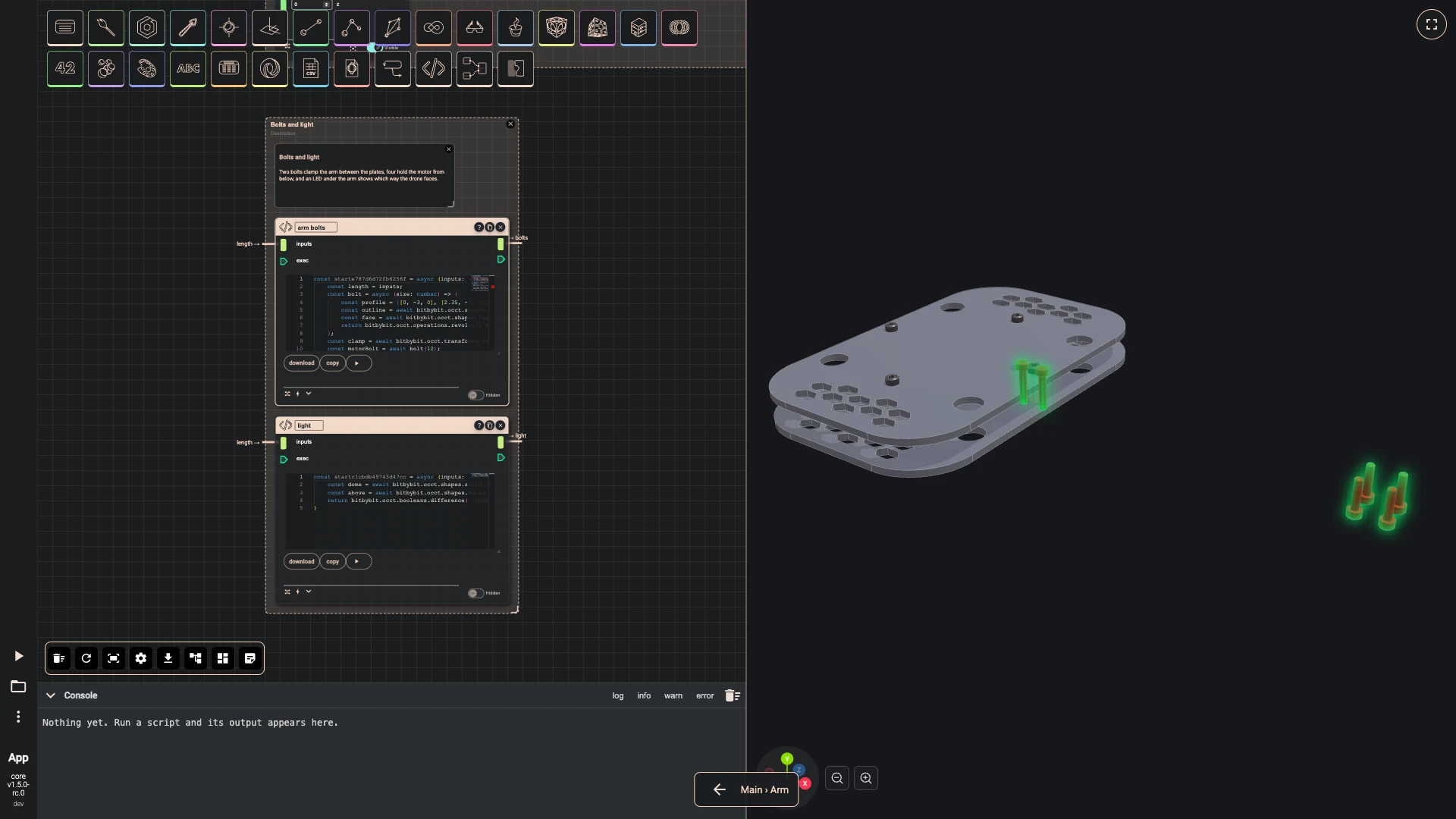The image size is (1456, 819).
Task: Zoom in the 3D viewport
Action: pyautogui.click(x=866, y=778)
